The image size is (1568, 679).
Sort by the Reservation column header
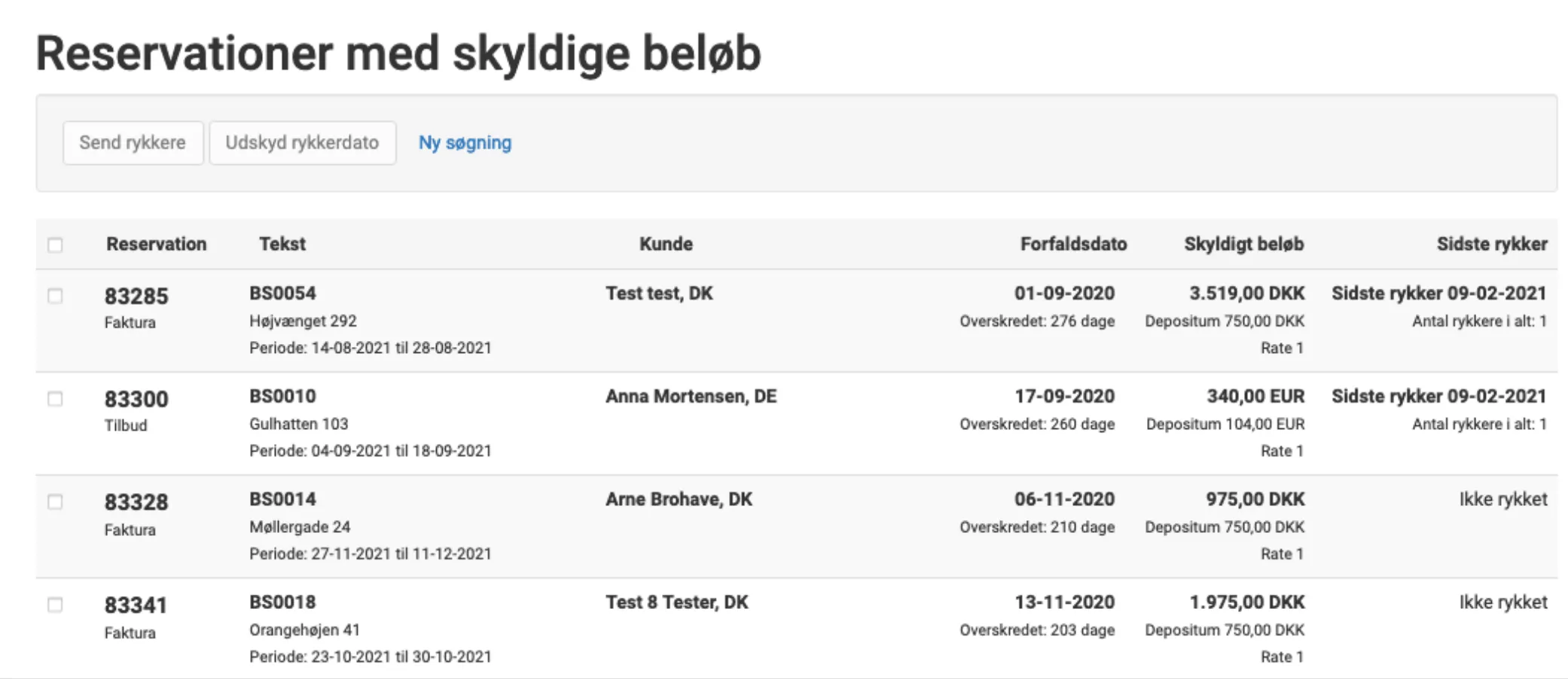tap(157, 244)
